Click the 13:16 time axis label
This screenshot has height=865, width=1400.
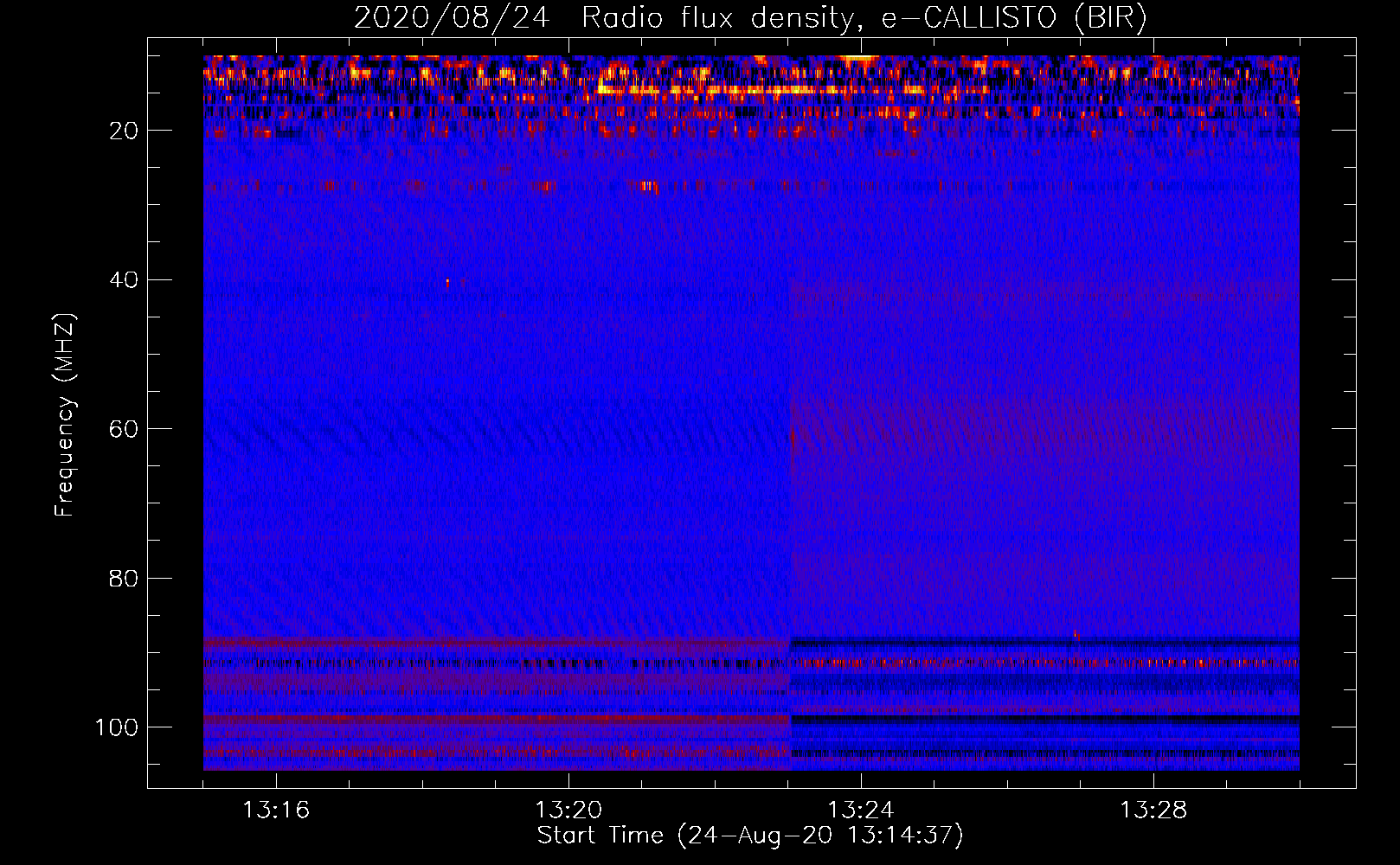276,811
